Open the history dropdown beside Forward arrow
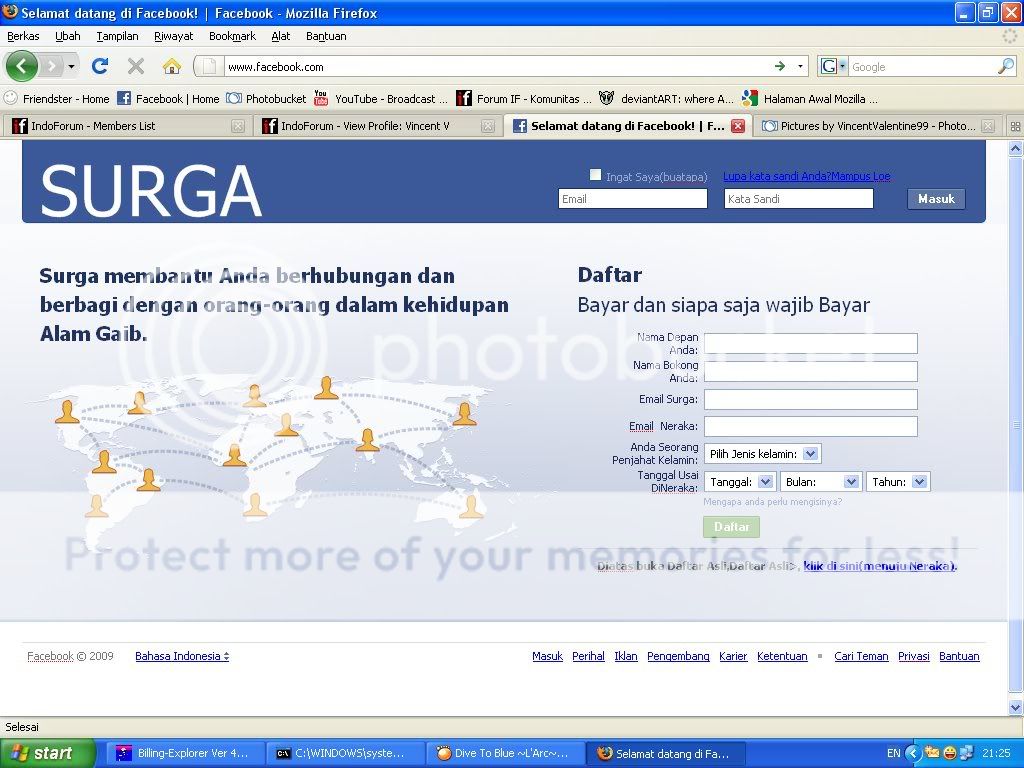The width and height of the screenshot is (1024, 768). coord(71,66)
